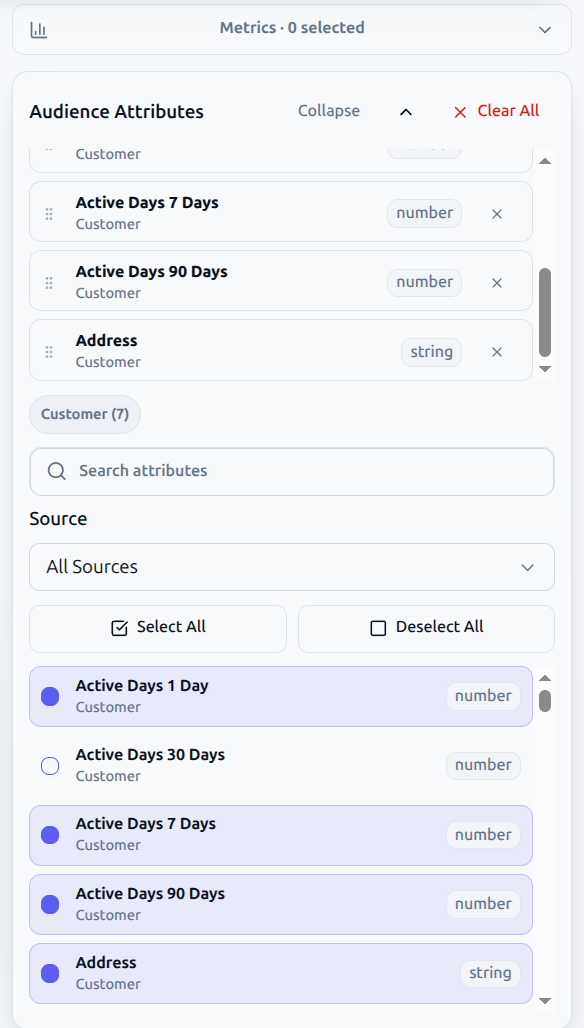Remove Active Days 90 Days attribute

click(497, 283)
